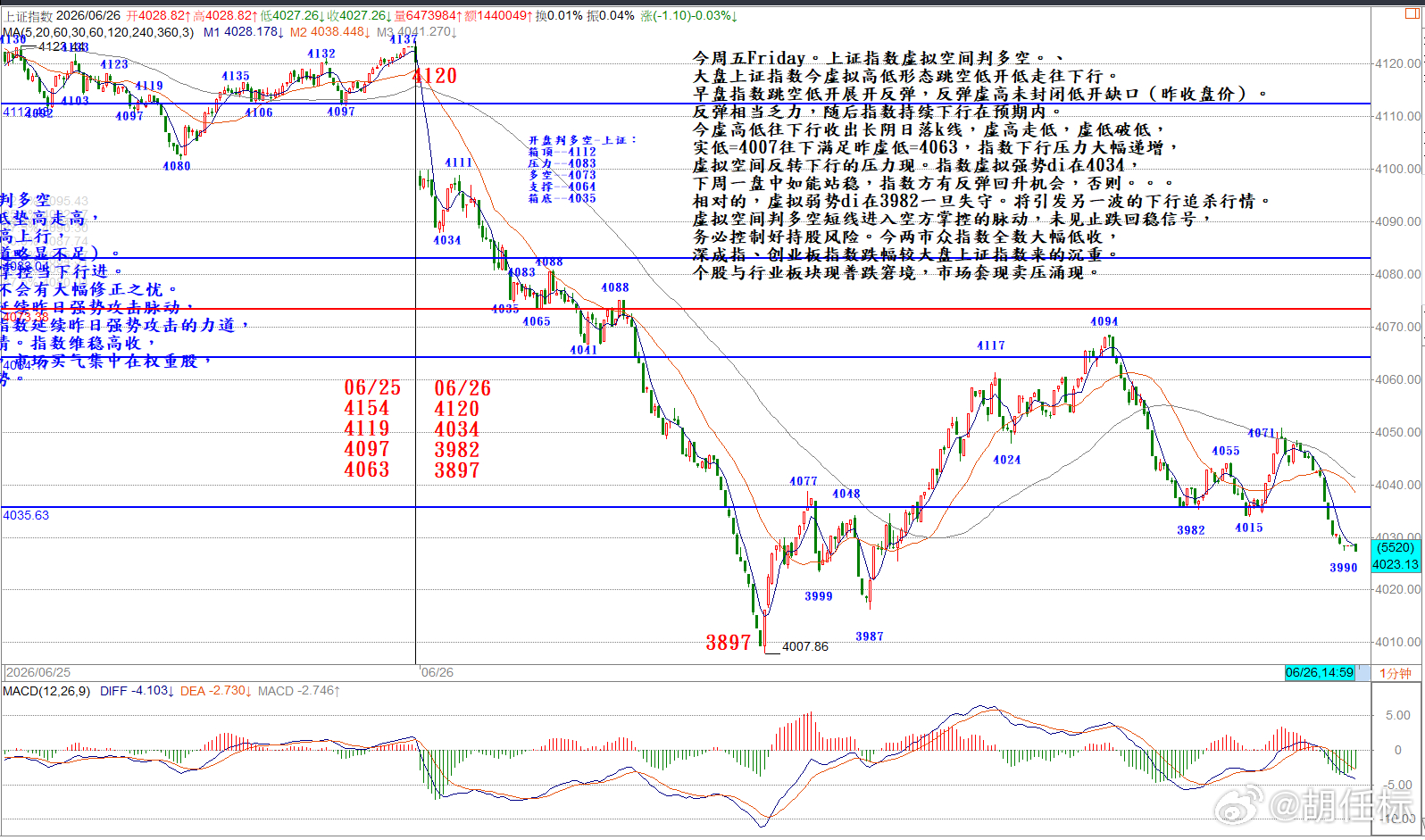Click the blue 4077 peak label
Image resolution: width=1425 pixels, height=840 pixels.
(x=804, y=481)
